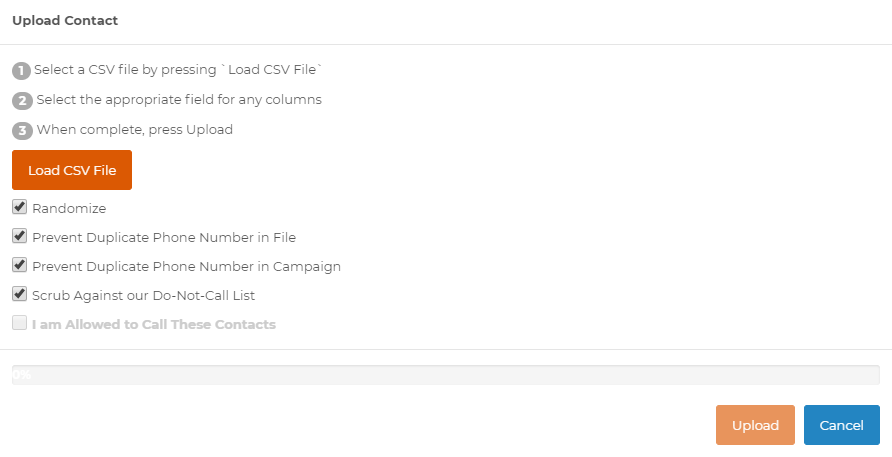This screenshot has width=892, height=457.
Task: Uncheck the Randomize checkbox
Action: point(19,207)
